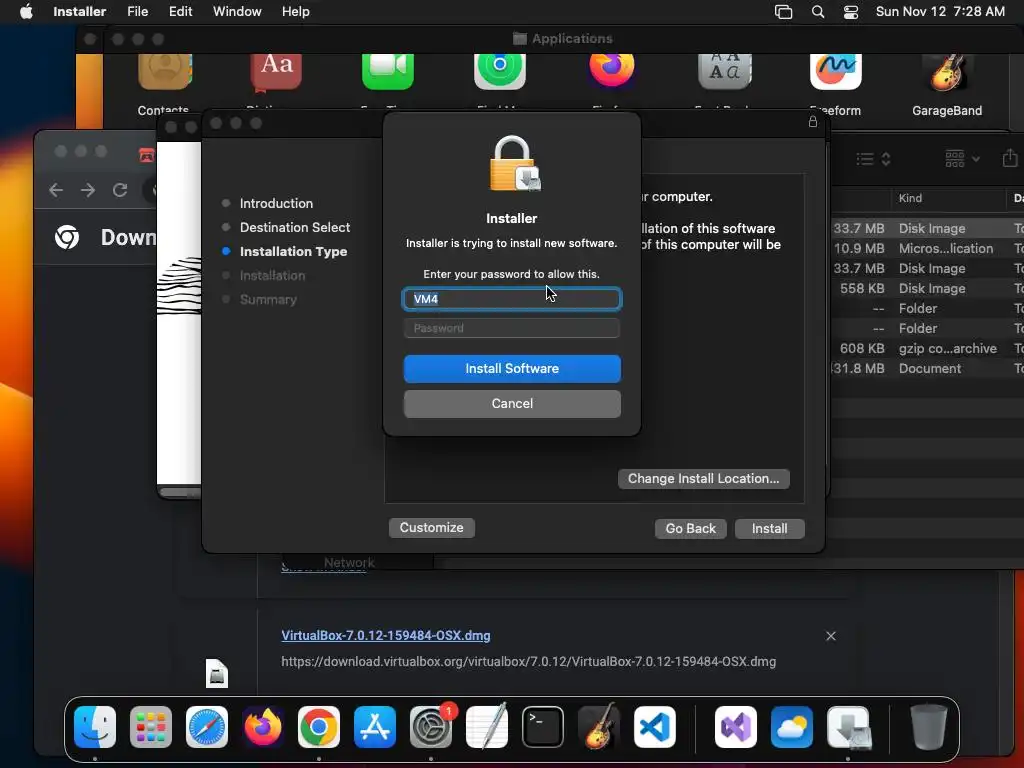Click the Finder share icon

(x=1010, y=157)
